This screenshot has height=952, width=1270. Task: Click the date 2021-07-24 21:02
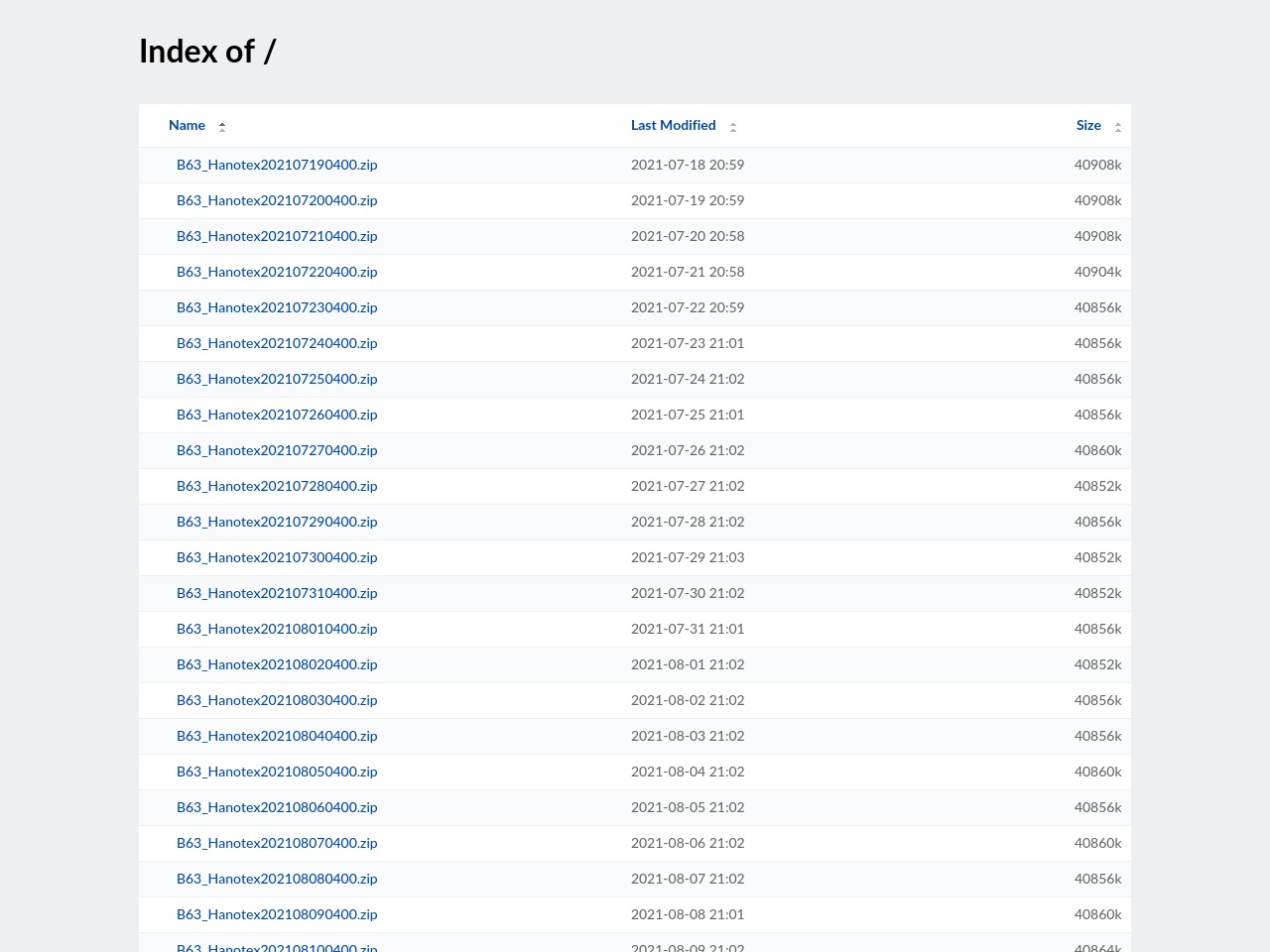[x=688, y=379]
